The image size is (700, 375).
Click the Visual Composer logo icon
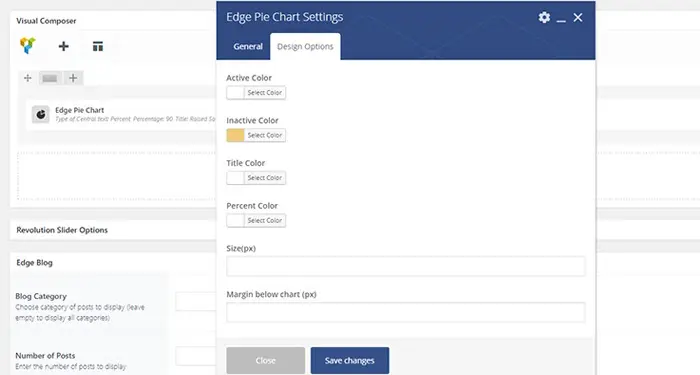coord(28,46)
